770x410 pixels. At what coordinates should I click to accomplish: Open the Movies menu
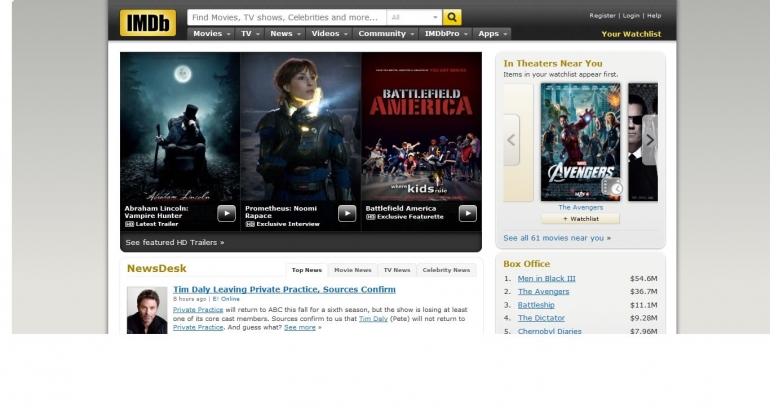tap(212, 33)
